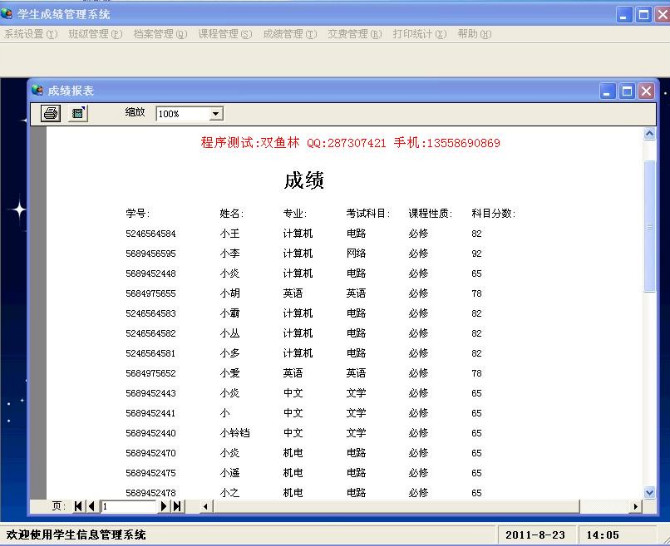Click 欢迎使用学生信息管理系统 status text

[x=76, y=535]
